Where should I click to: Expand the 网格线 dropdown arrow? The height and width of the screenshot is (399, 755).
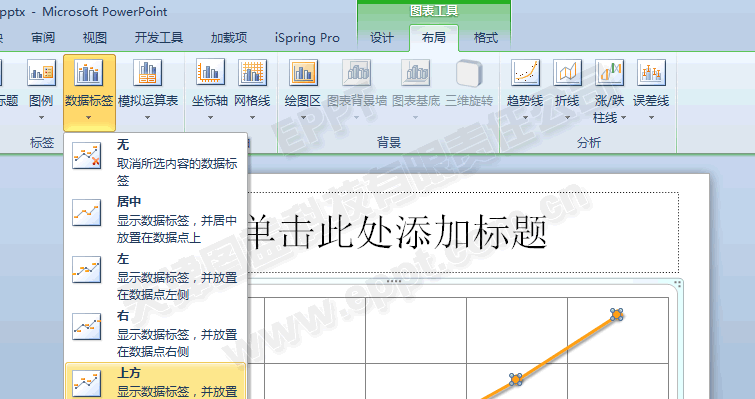click(x=252, y=117)
